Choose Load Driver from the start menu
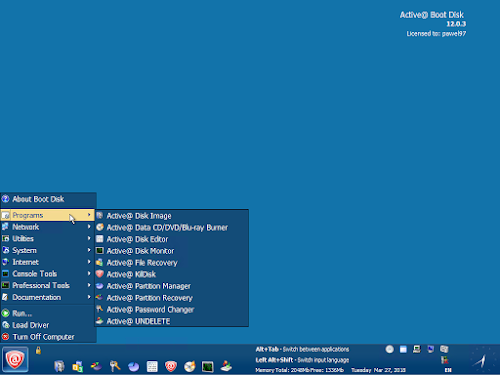The image size is (500, 375). (x=48, y=325)
